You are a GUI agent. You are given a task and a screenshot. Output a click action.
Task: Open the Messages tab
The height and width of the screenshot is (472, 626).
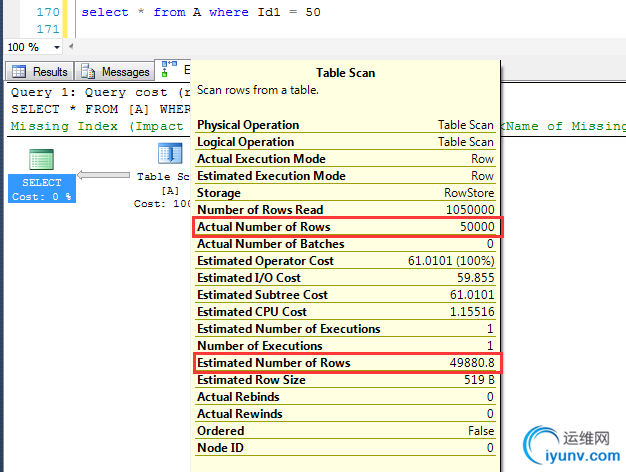click(x=115, y=72)
